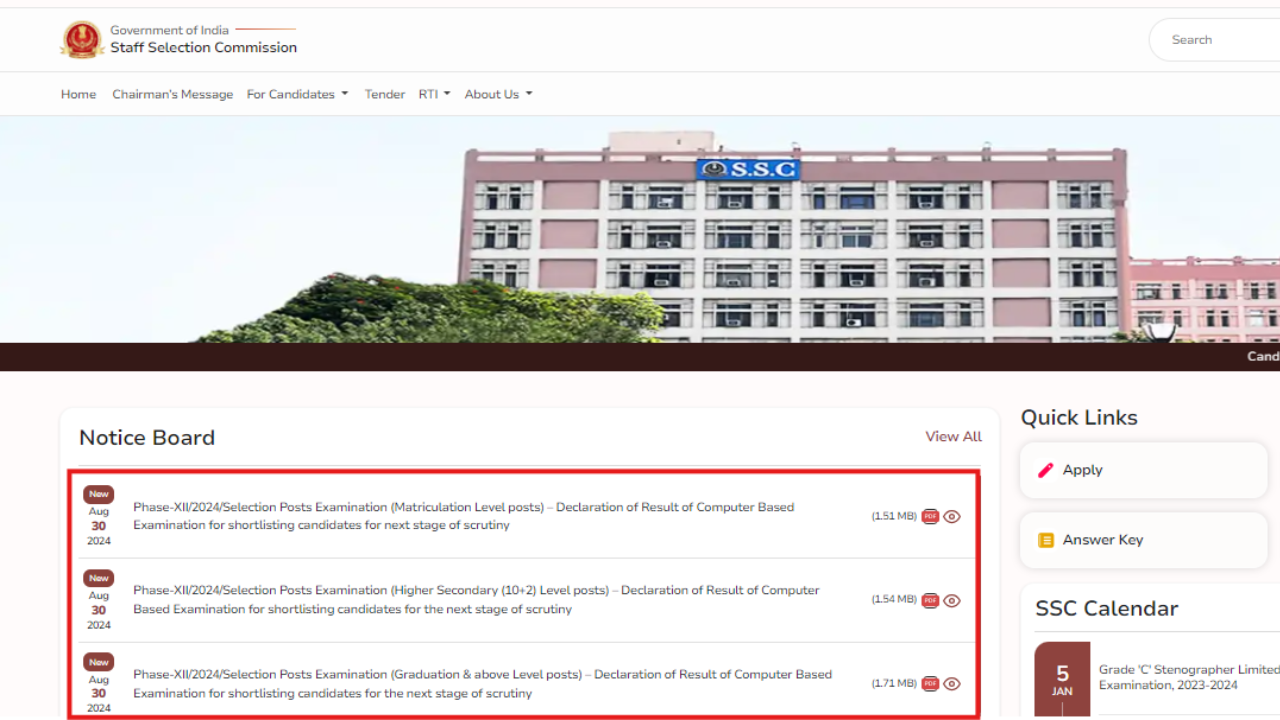The image size is (1280, 720).
Task: Open View All notices link
Action: click(x=953, y=436)
